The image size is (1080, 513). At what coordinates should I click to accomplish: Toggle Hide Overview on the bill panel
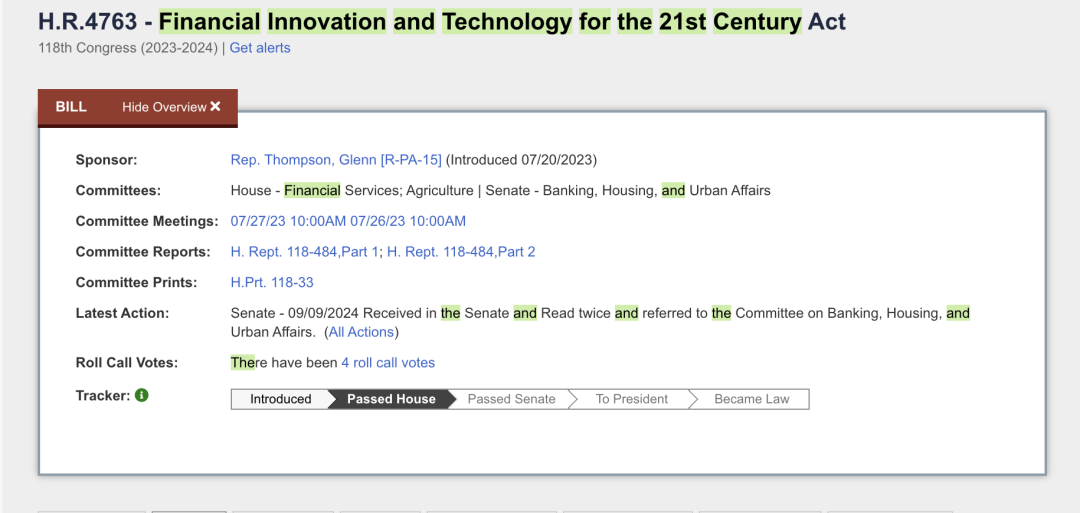(x=172, y=107)
